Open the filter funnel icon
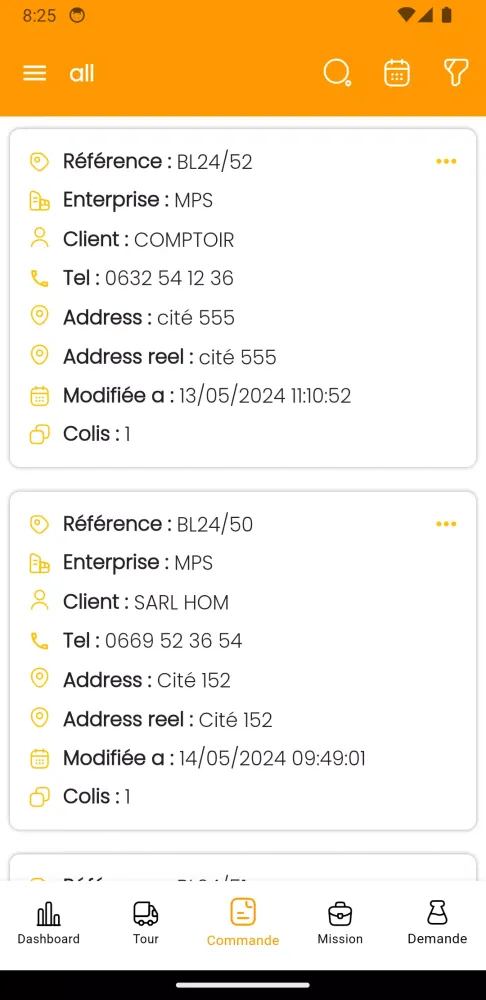 click(456, 73)
